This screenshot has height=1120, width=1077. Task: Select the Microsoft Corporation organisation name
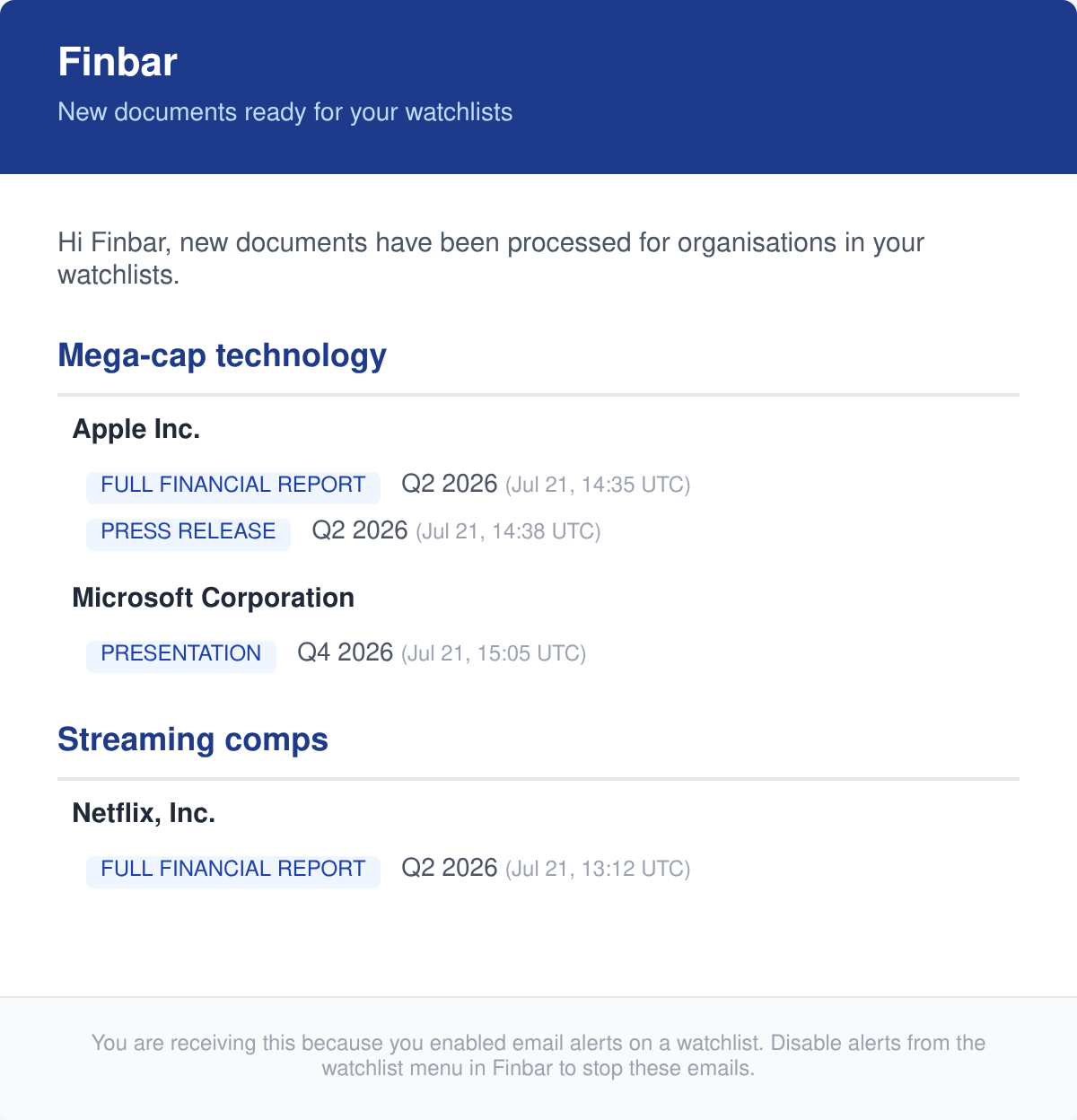[x=214, y=598]
